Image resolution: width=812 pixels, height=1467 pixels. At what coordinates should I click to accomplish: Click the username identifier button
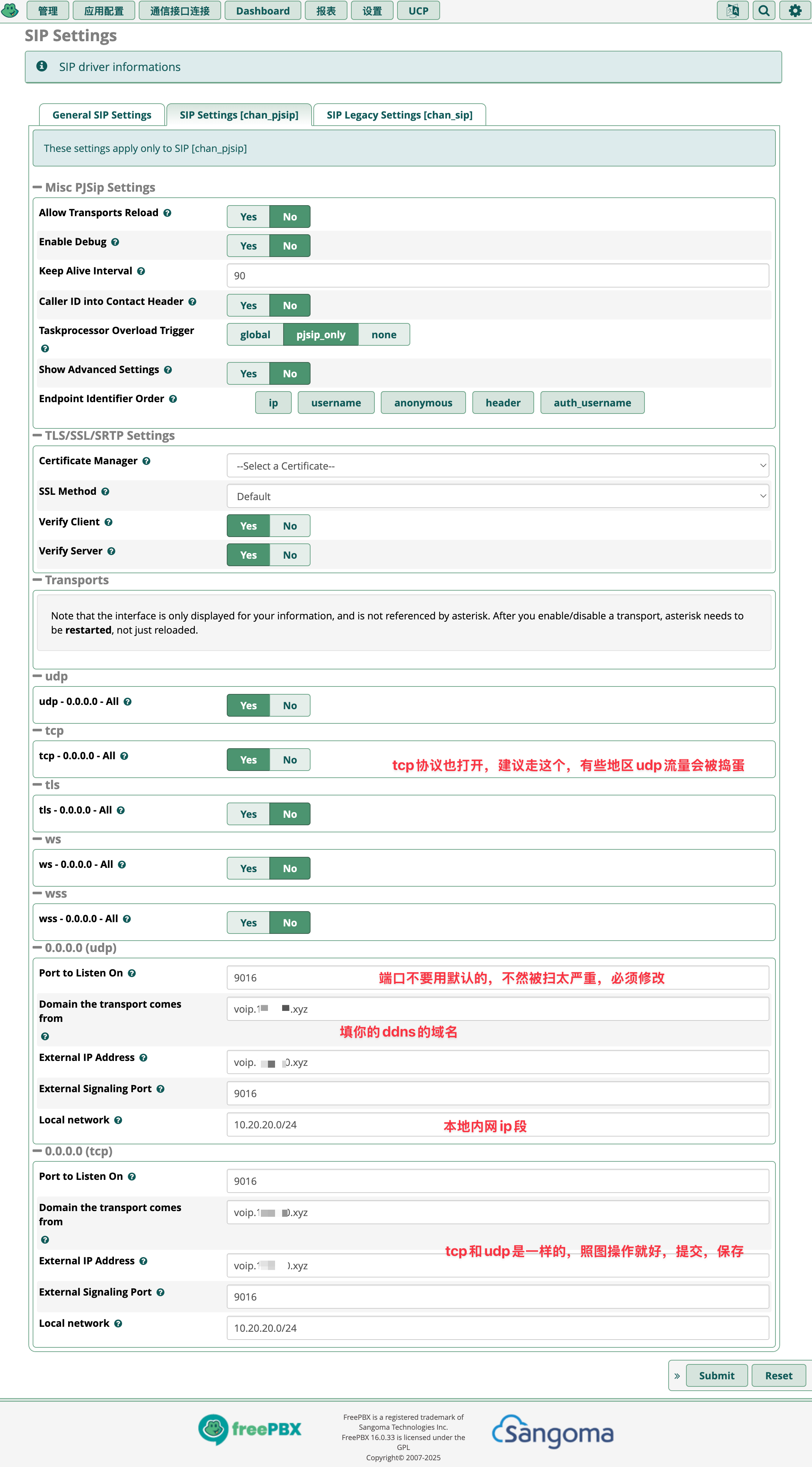[x=336, y=403]
